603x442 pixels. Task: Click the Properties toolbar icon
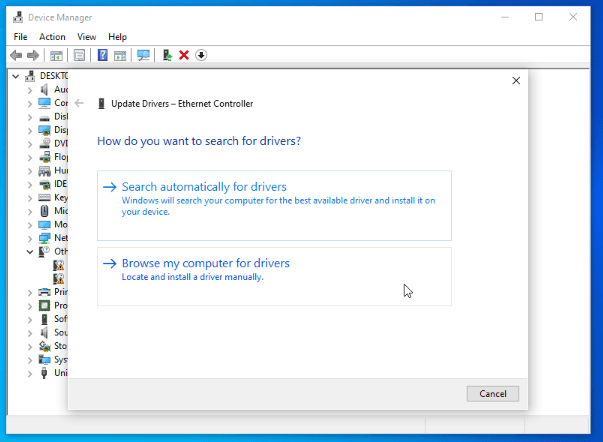[79, 55]
